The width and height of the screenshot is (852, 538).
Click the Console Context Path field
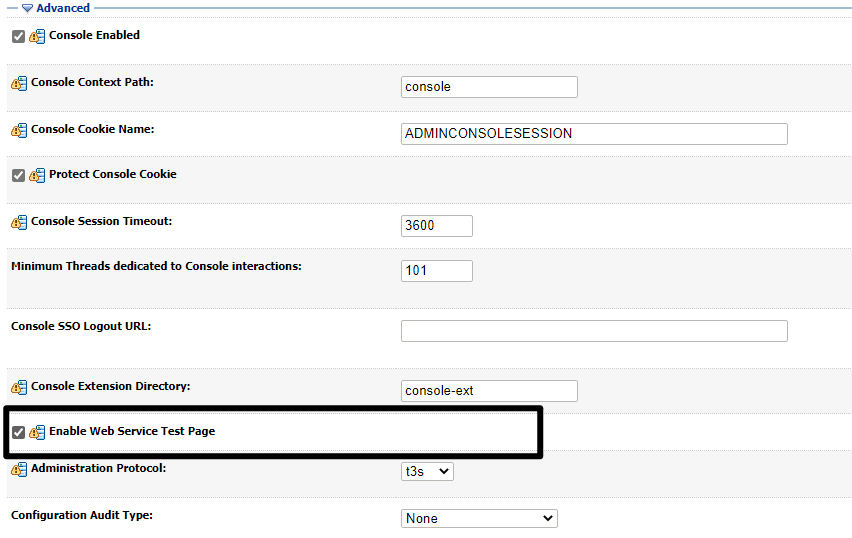[489, 87]
